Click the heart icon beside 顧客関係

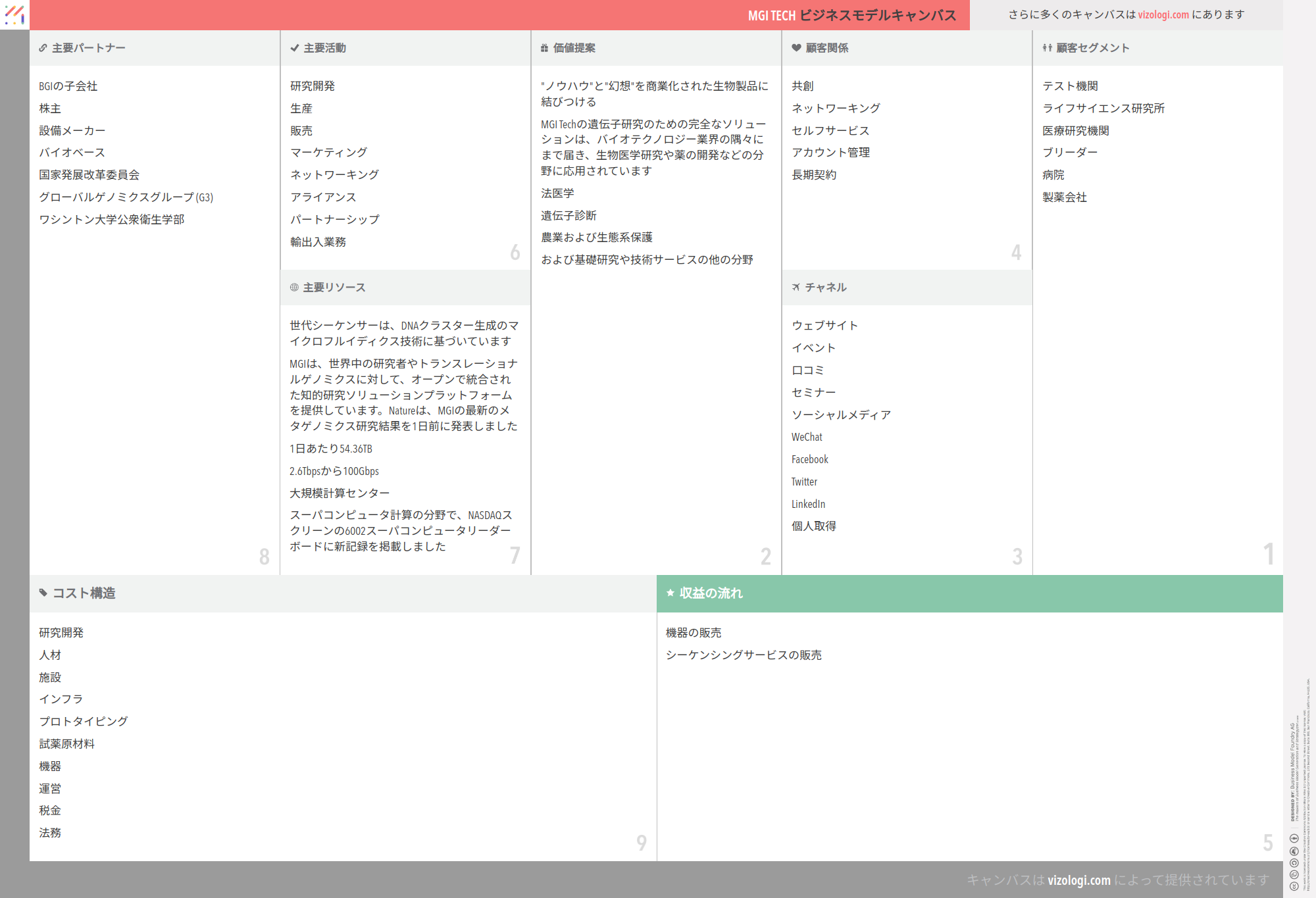(796, 48)
